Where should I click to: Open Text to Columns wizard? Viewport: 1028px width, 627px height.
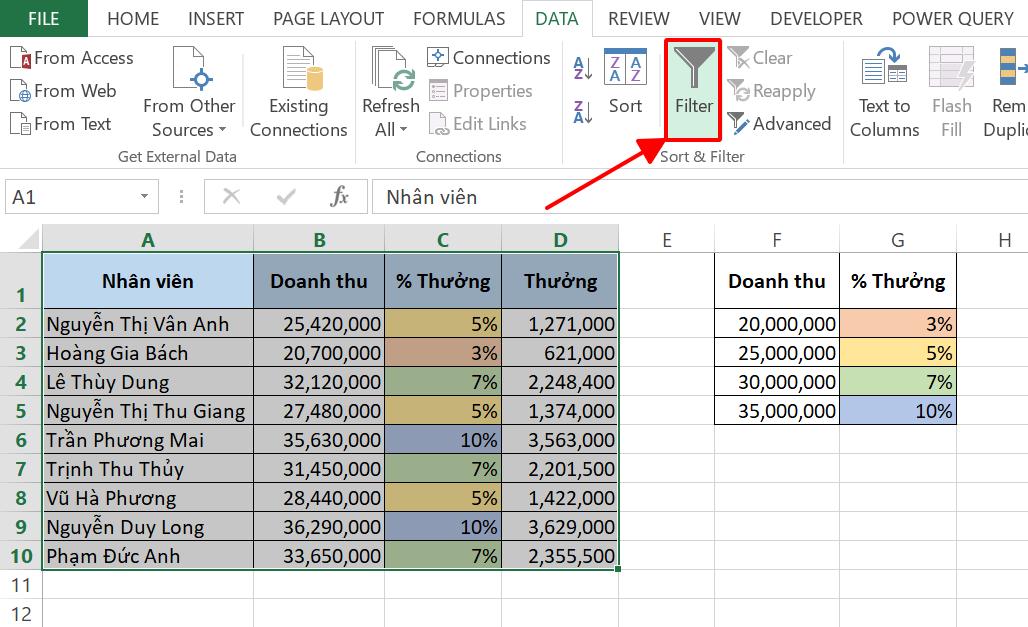point(884,70)
